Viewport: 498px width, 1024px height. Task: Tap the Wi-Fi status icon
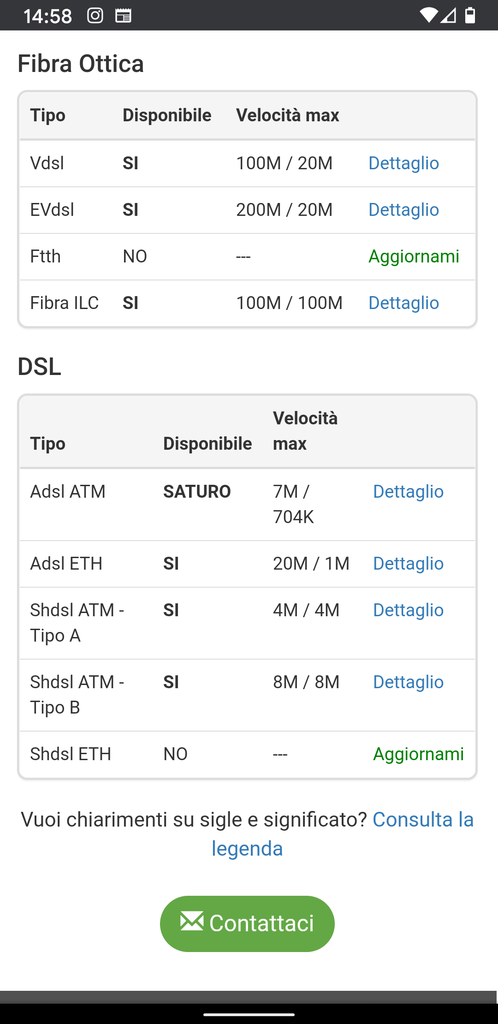click(428, 15)
